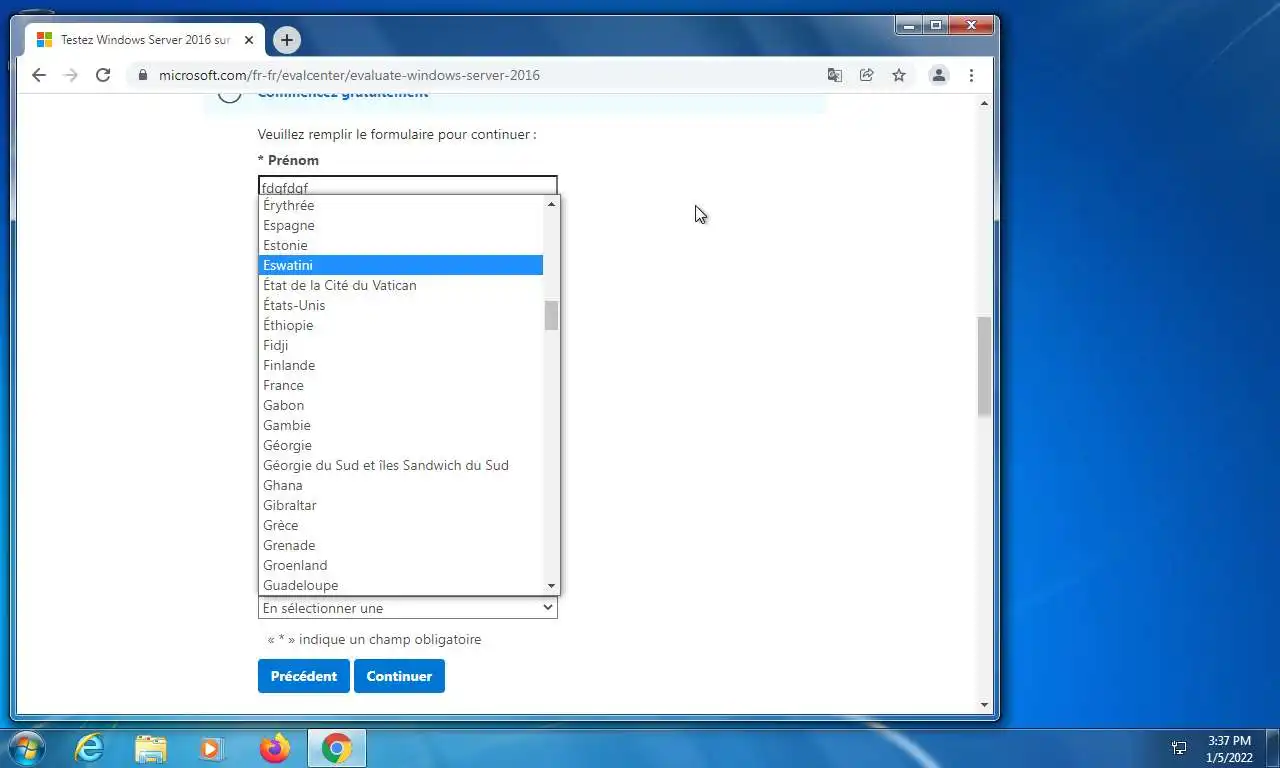
Task: Select États-Unis in the country list
Action: tap(400, 305)
